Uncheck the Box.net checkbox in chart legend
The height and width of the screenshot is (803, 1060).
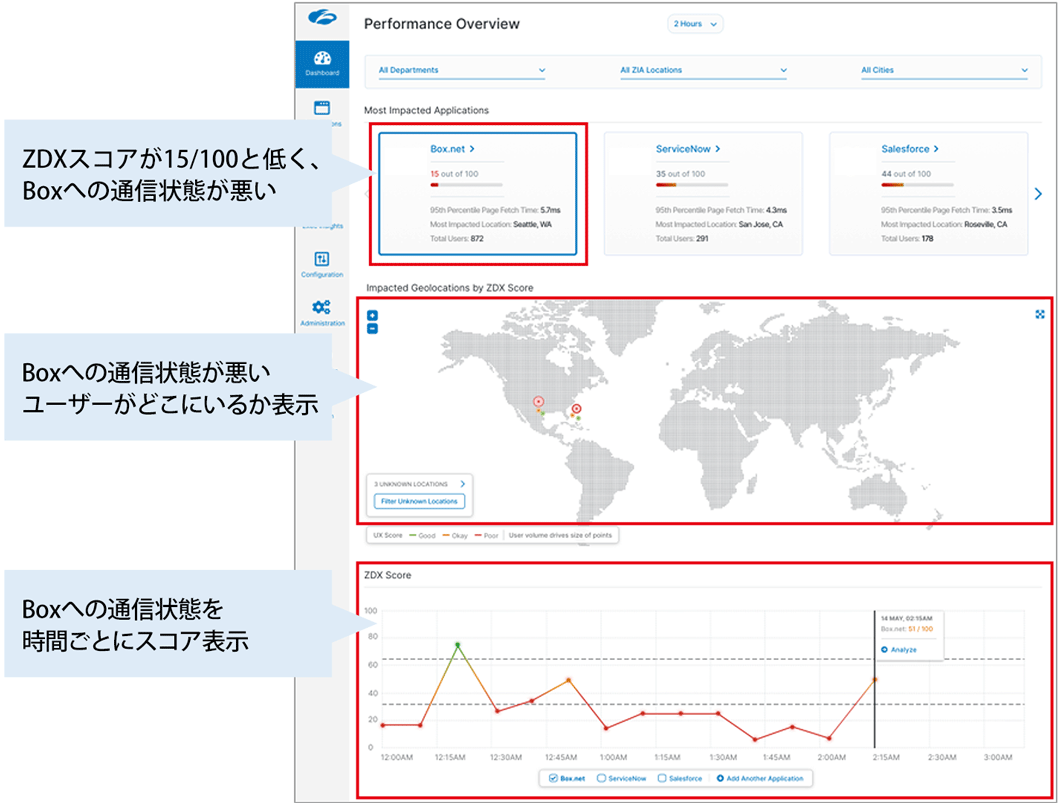(x=554, y=778)
